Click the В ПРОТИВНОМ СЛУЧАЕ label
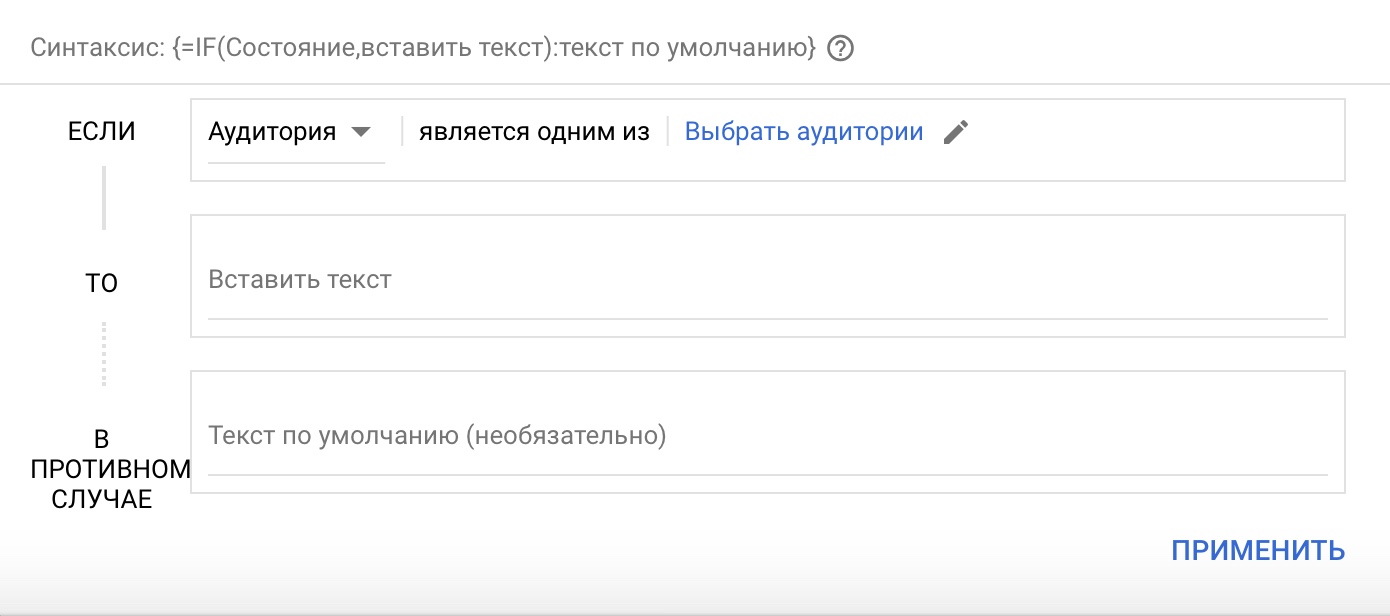The image size is (1390, 616). [x=101, y=469]
